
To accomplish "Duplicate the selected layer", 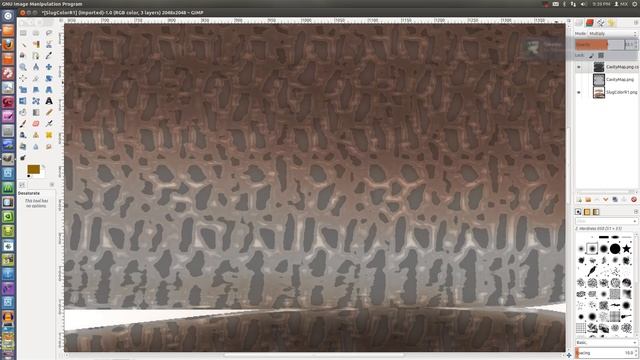I will (x=615, y=200).
